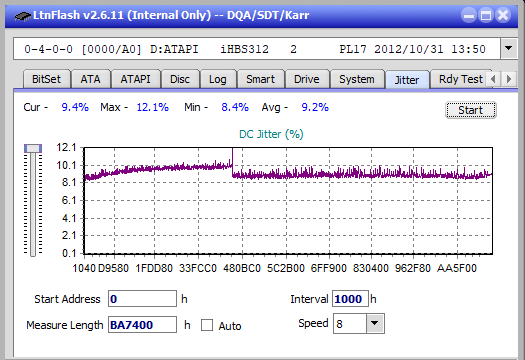Switch to the Smart tab
Screen dimensions: 525x360
pos(260,79)
